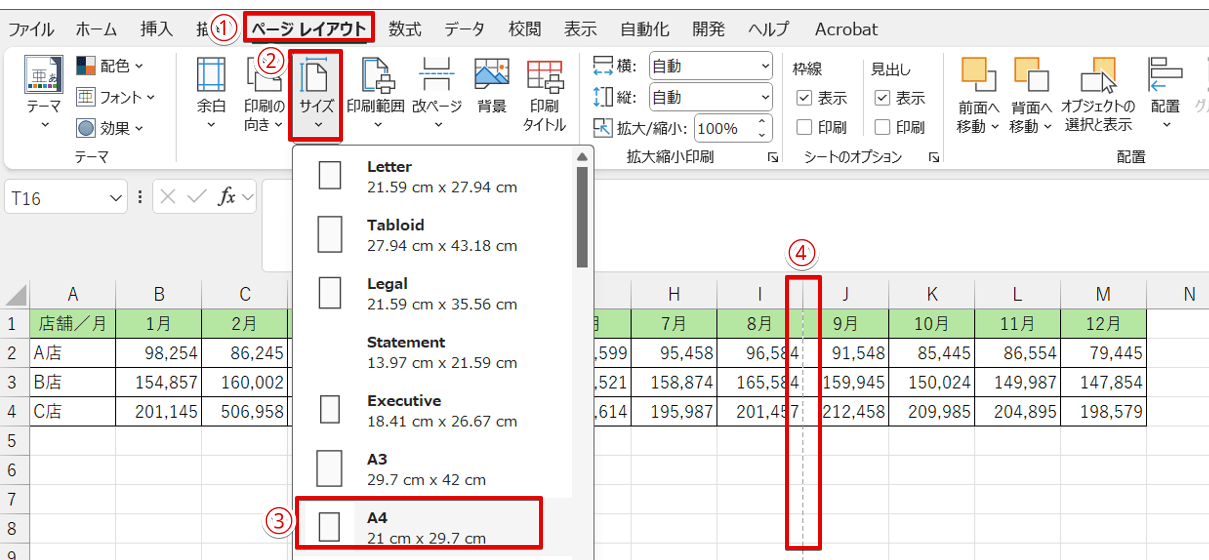
Task: Select A3 paper size
Action: (434, 468)
